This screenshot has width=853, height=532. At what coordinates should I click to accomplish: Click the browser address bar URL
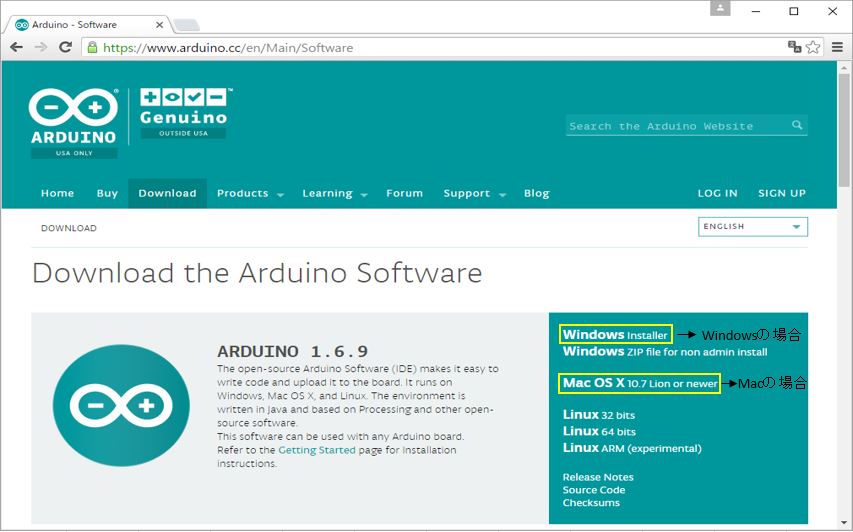[228, 48]
